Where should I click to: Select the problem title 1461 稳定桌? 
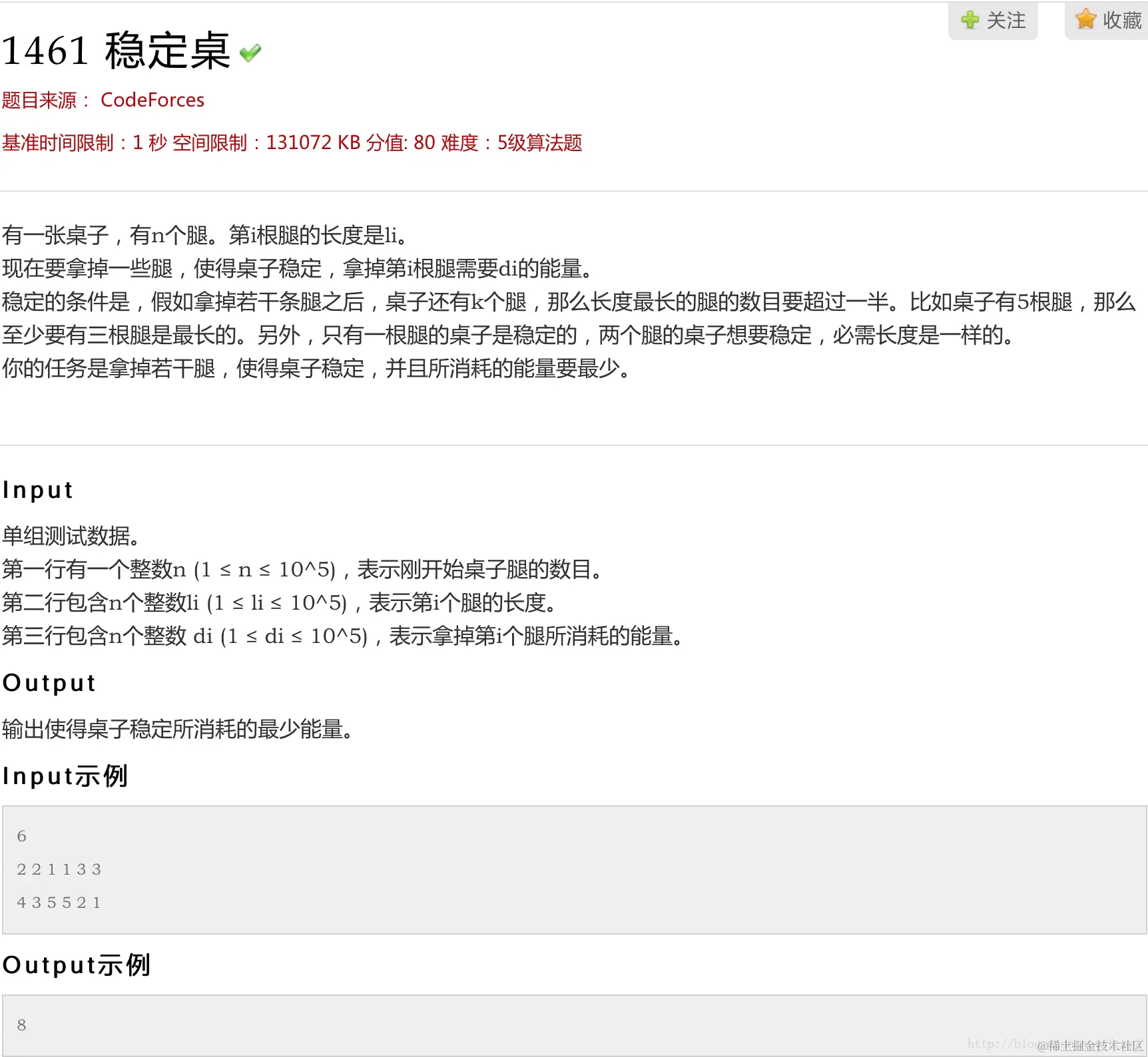[x=116, y=51]
